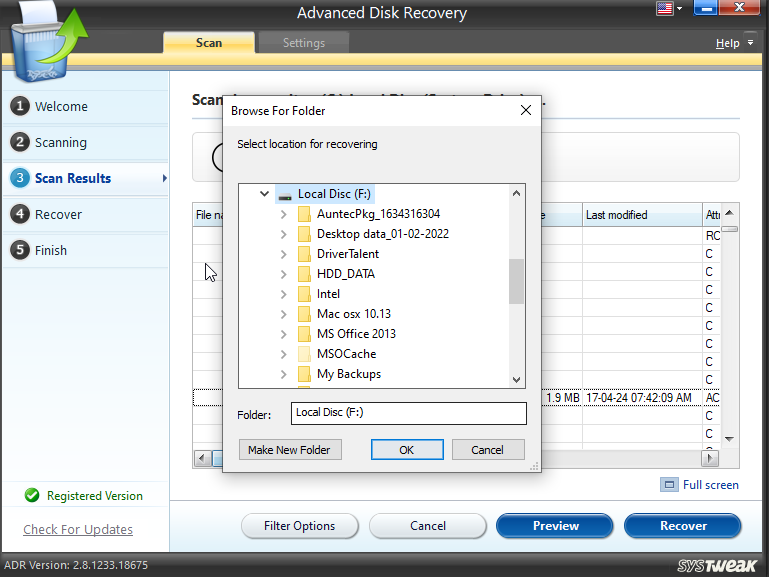
Task: Click the language flag icon
Action: pos(665,9)
